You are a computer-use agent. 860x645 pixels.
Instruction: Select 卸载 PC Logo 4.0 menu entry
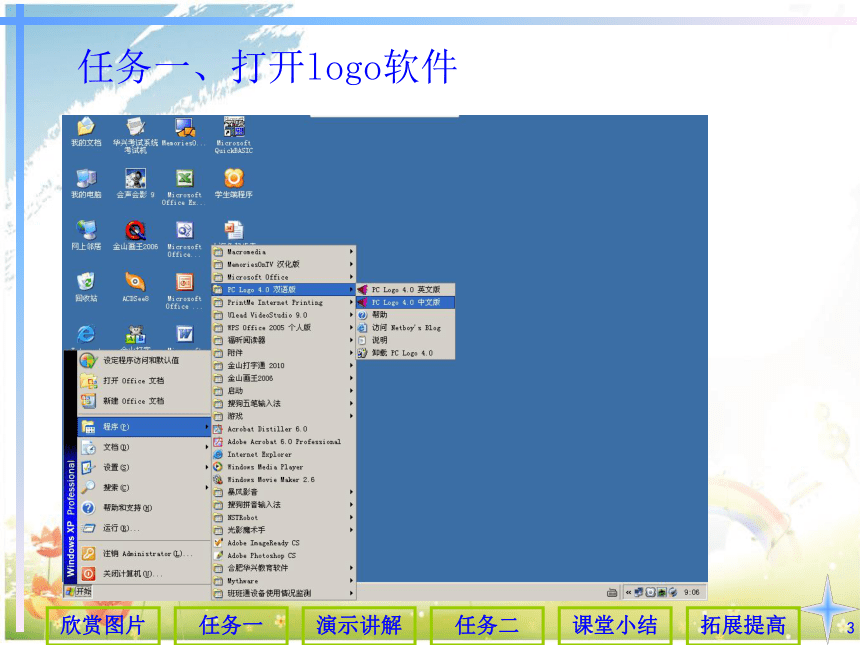coord(405,353)
